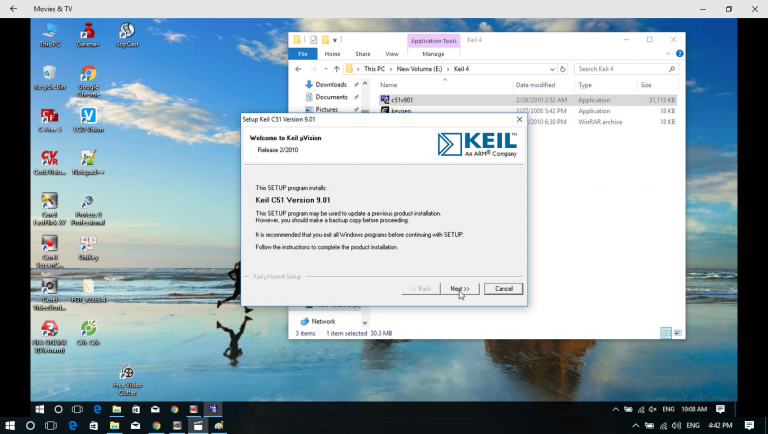Open Recycle Bin on desktop
The image size is (768, 434).
[x=49, y=77]
